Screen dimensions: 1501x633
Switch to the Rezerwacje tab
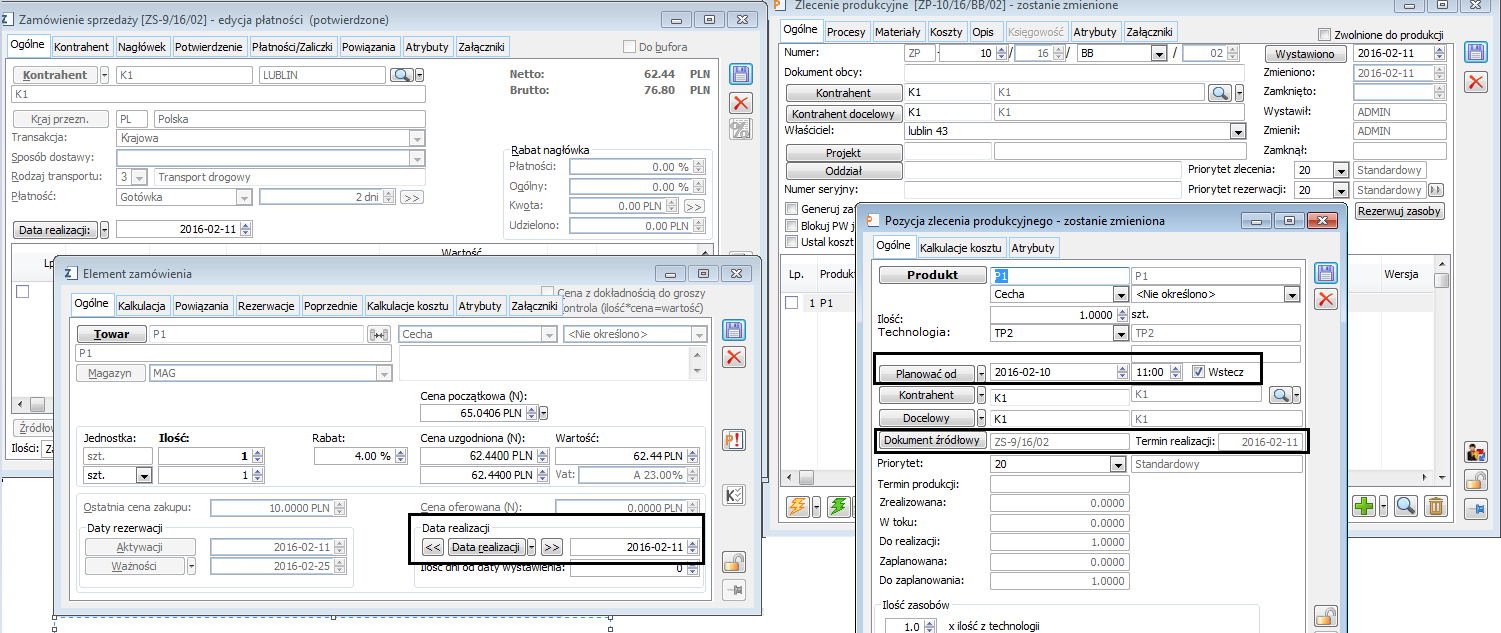tap(266, 306)
